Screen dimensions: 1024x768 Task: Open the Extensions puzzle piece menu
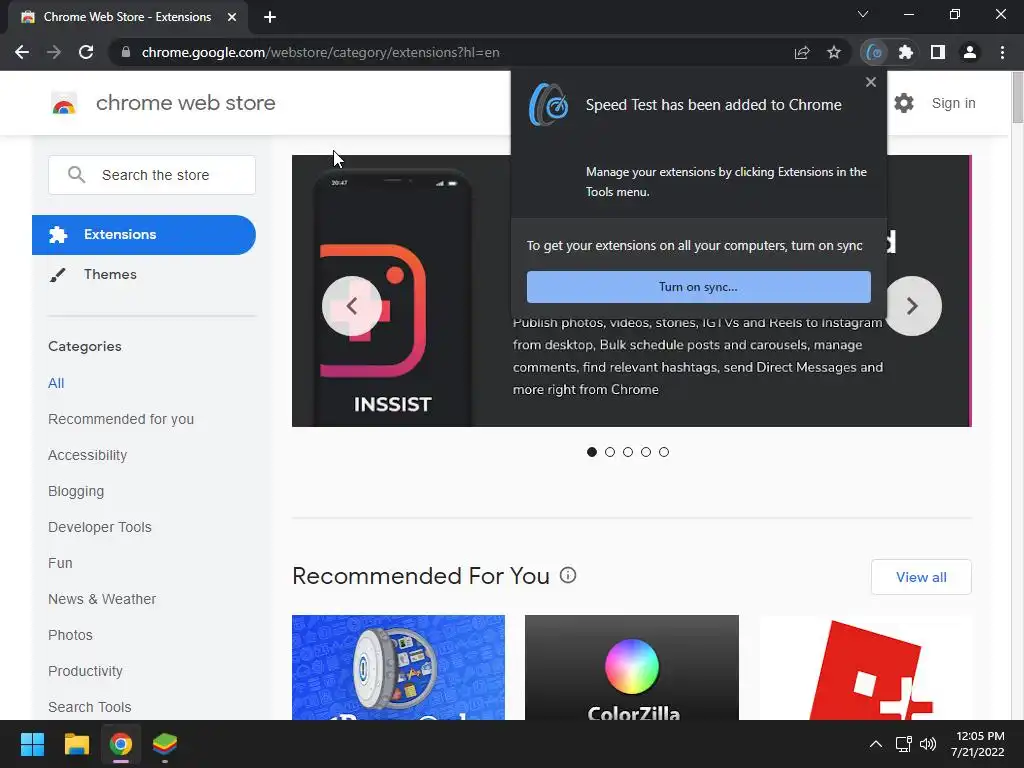tap(906, 52)
